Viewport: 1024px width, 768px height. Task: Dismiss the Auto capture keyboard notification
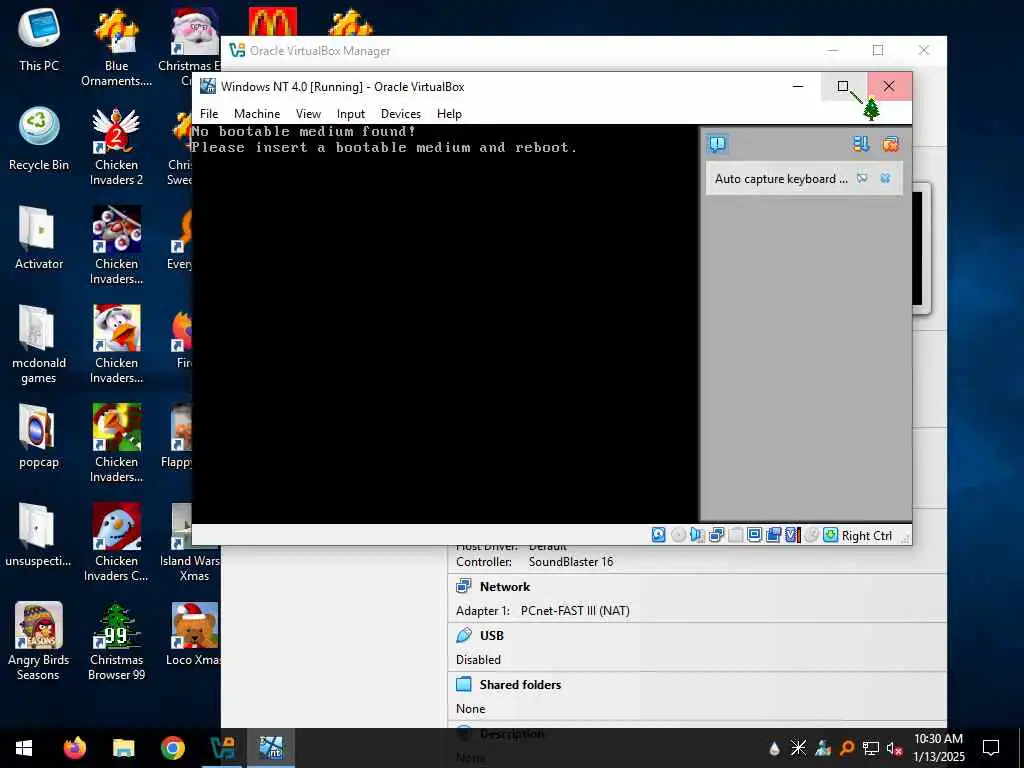click(x=885, y=178)
